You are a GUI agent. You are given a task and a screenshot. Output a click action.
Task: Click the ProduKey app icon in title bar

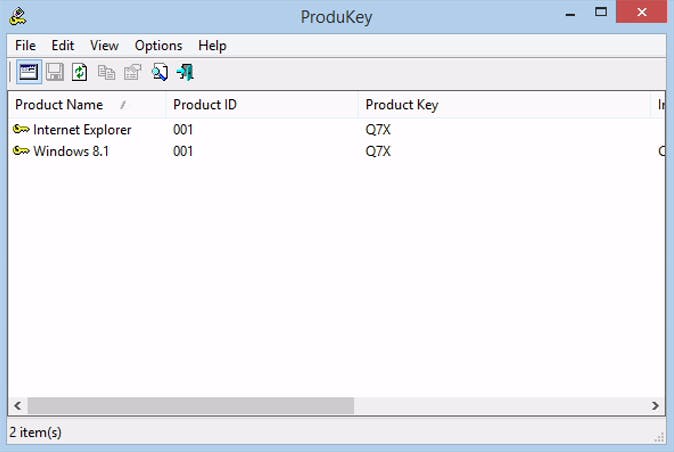click(18, 17)
